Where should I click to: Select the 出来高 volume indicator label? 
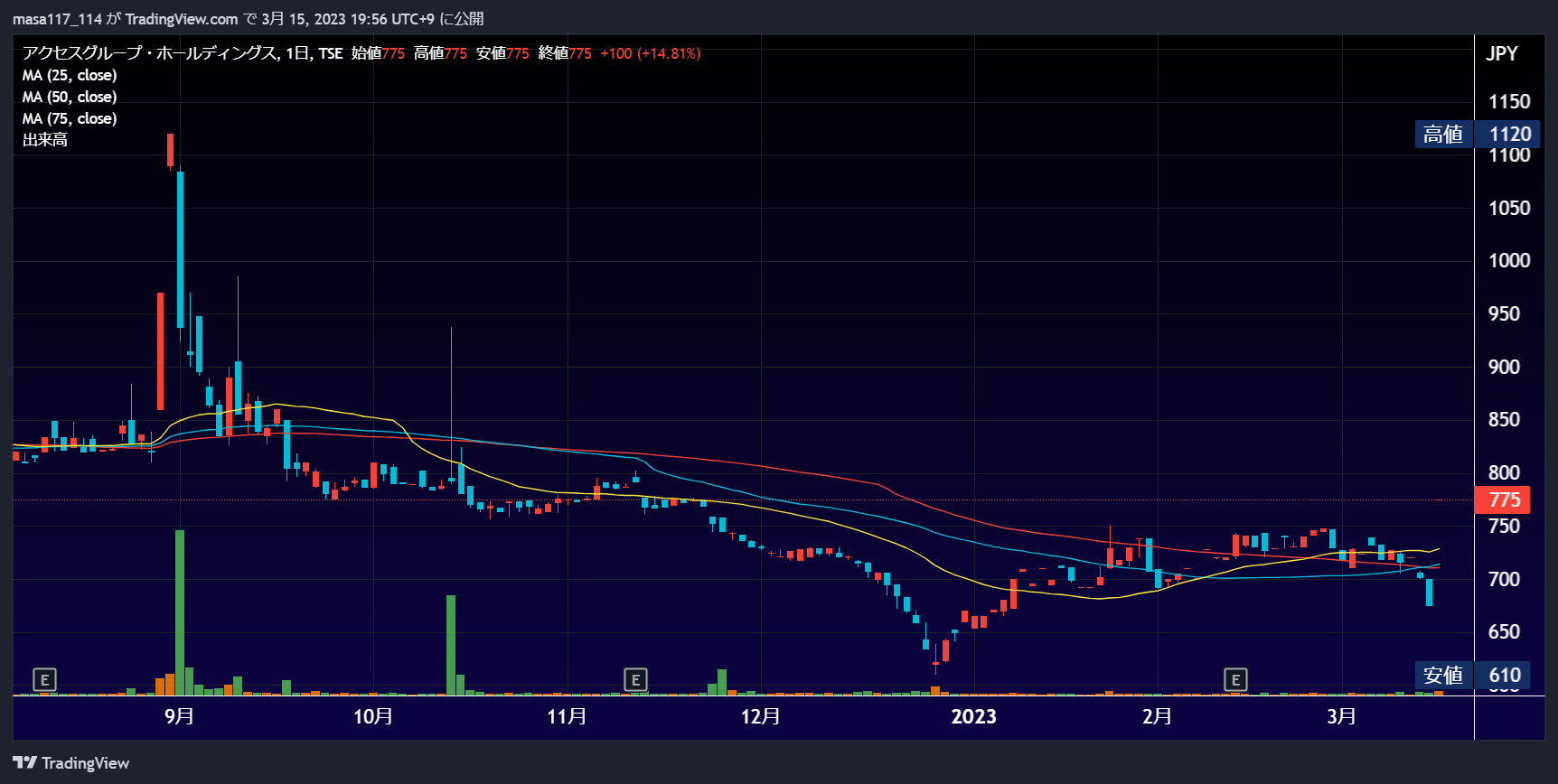(x=45, y=140)
